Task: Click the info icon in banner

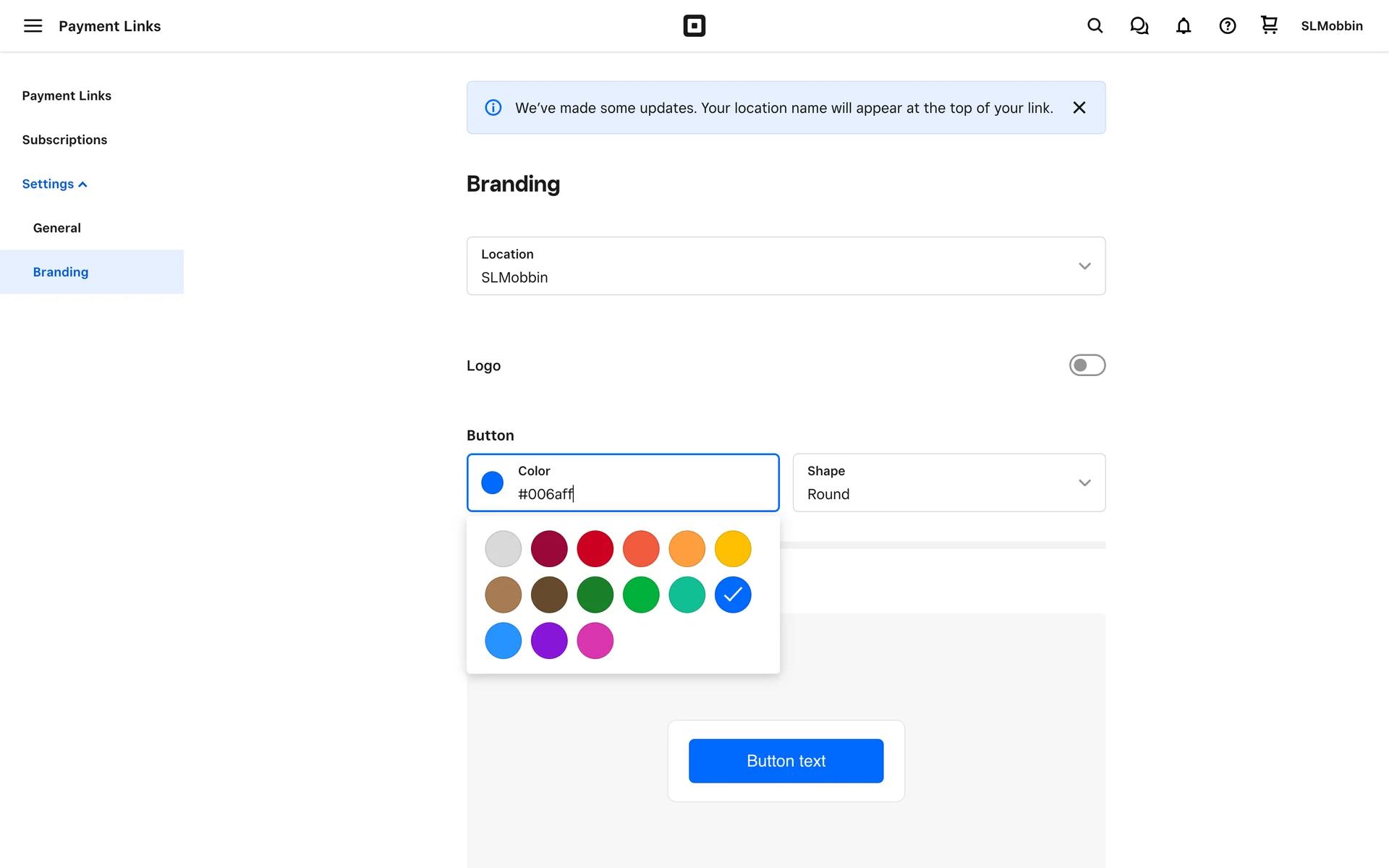Action: (x=493, y=108)
